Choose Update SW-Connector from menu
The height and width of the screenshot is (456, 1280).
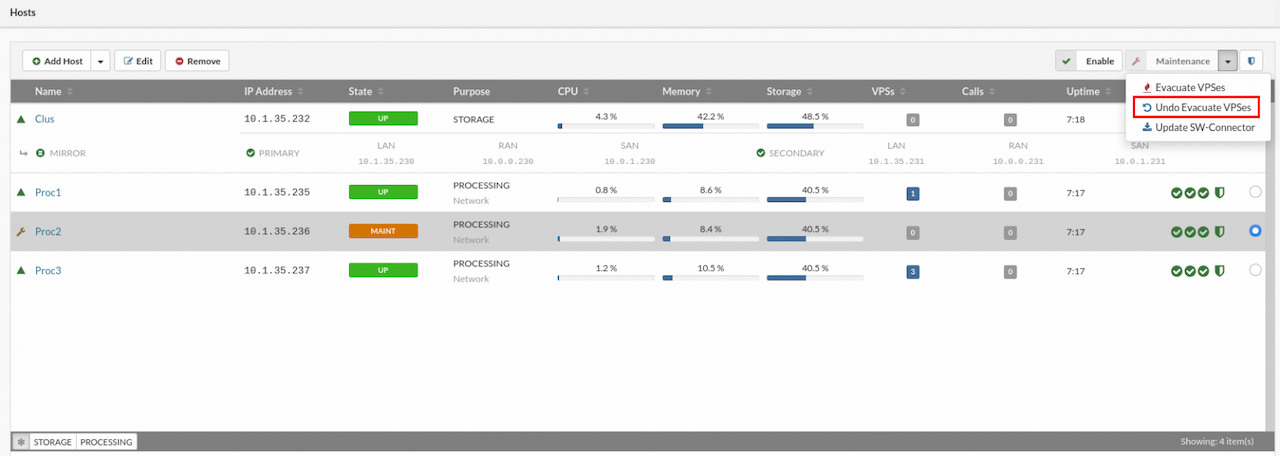pos(1197,127)
